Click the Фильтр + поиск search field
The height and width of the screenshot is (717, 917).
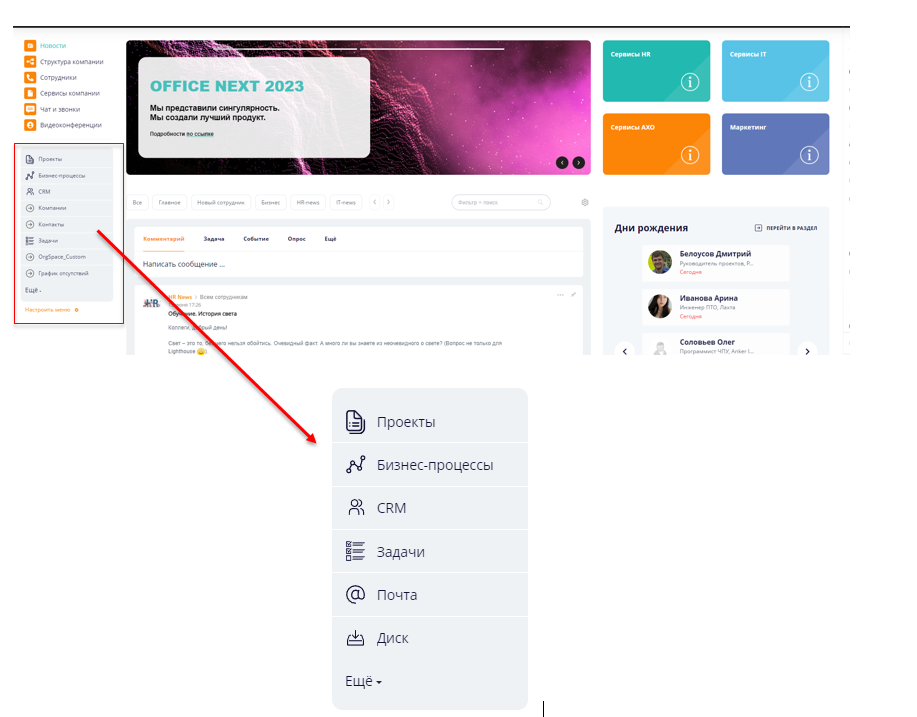click(501, 202)
